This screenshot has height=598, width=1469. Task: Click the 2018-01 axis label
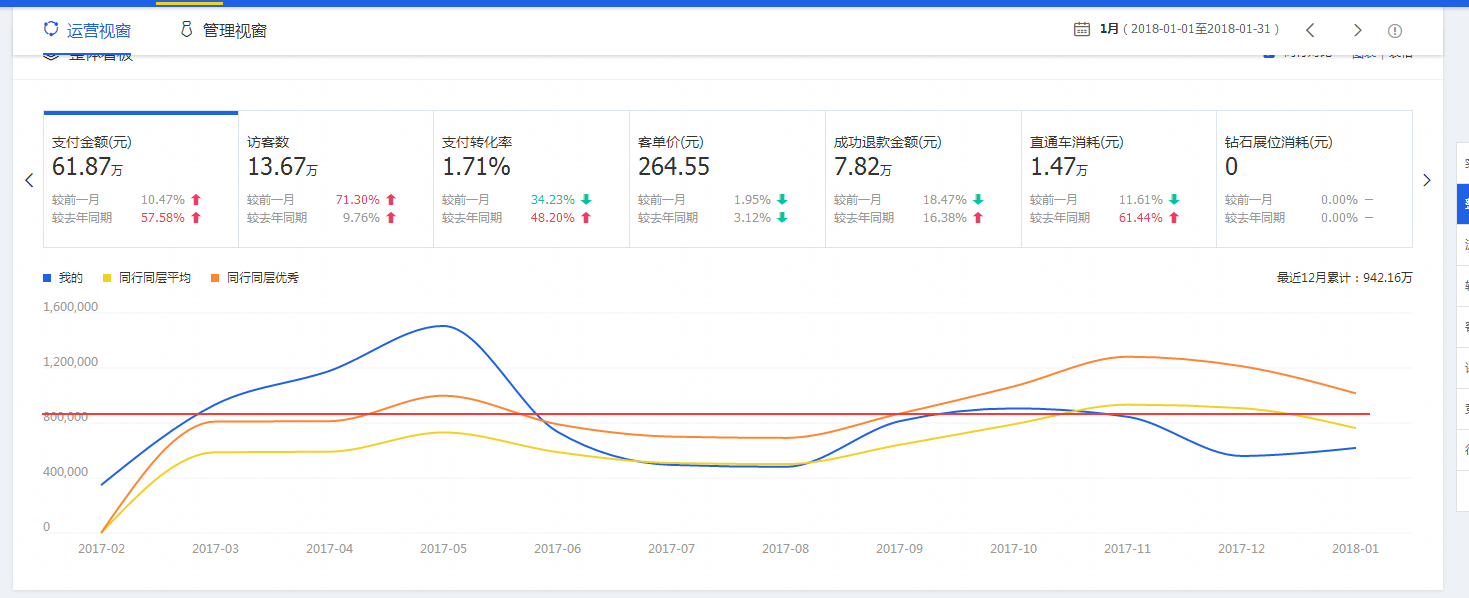[1355, 548]
